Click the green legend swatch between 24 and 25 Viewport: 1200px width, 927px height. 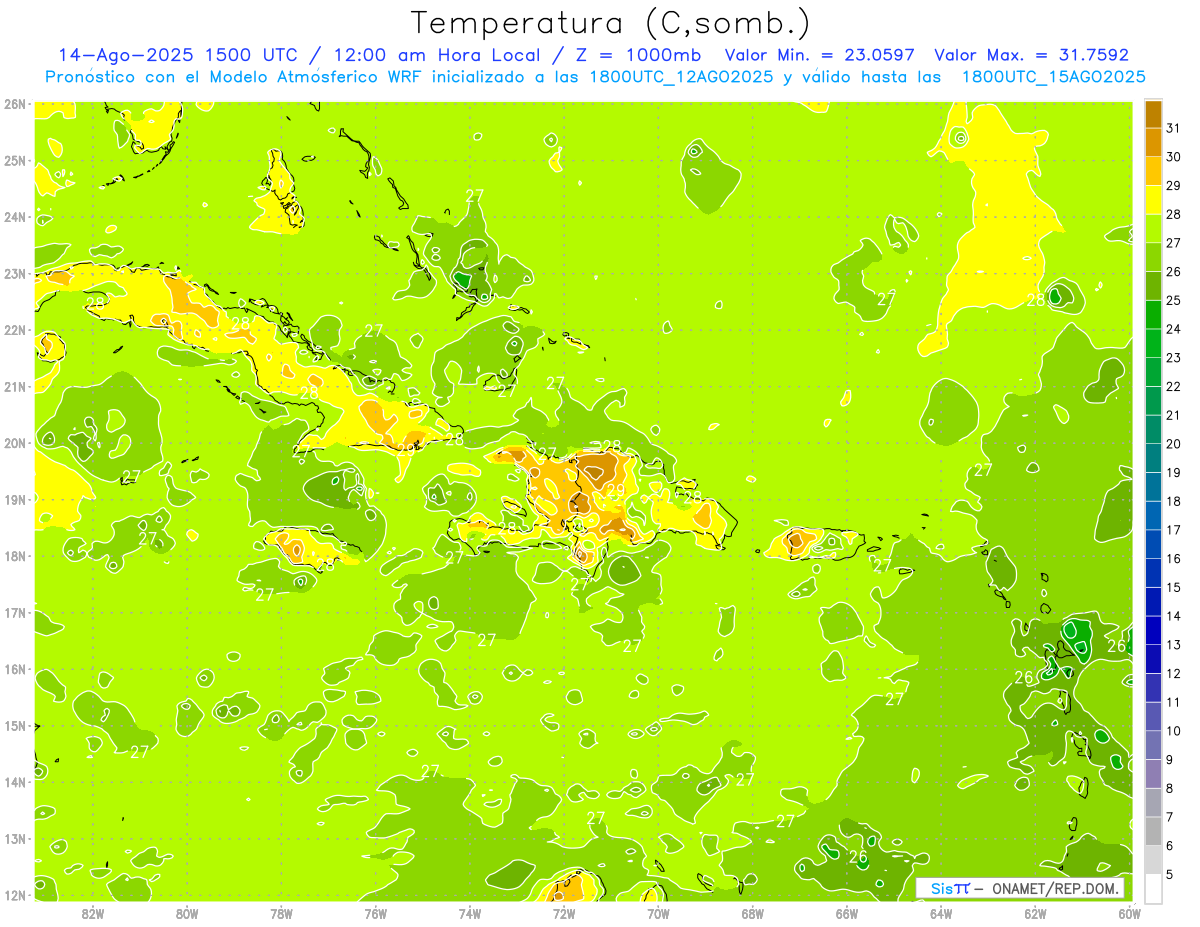click(x=1153, y=315)
